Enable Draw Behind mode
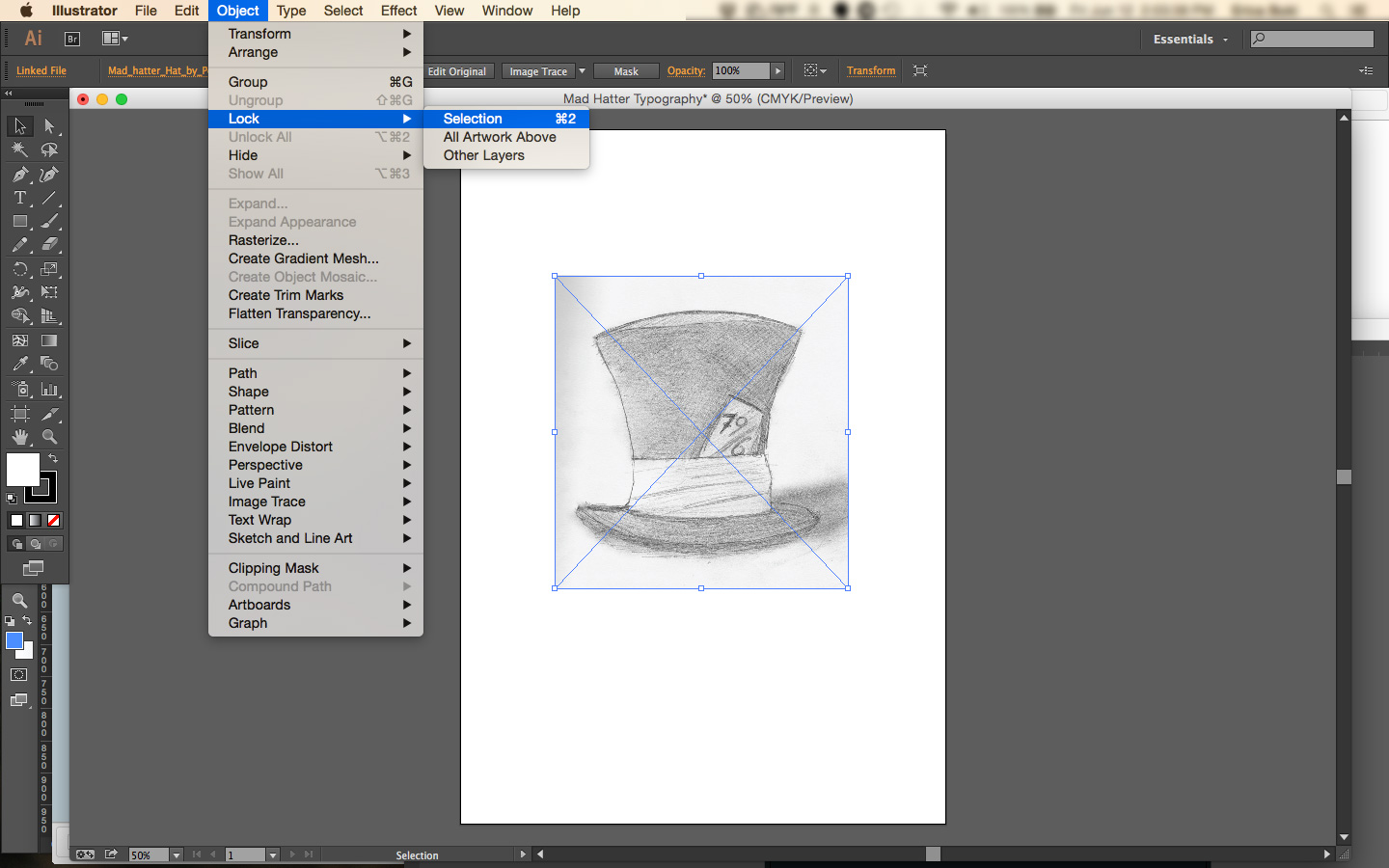Screen dimensions: 1389x868 pos(36,544)
